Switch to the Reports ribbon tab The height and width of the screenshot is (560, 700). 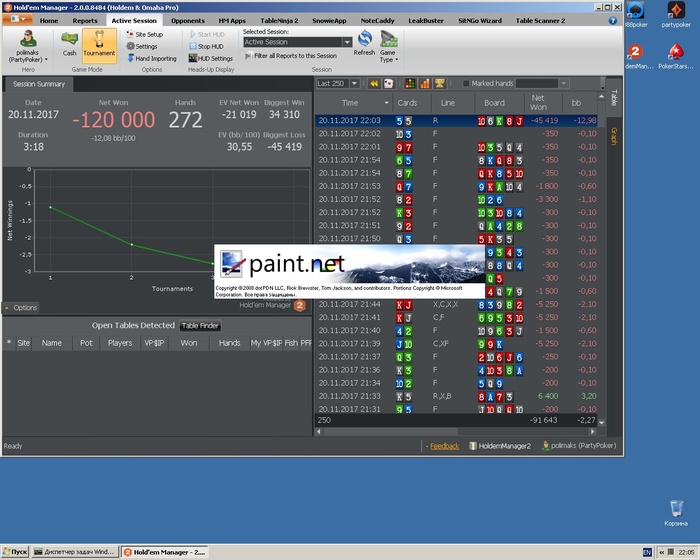click(85, 21)
